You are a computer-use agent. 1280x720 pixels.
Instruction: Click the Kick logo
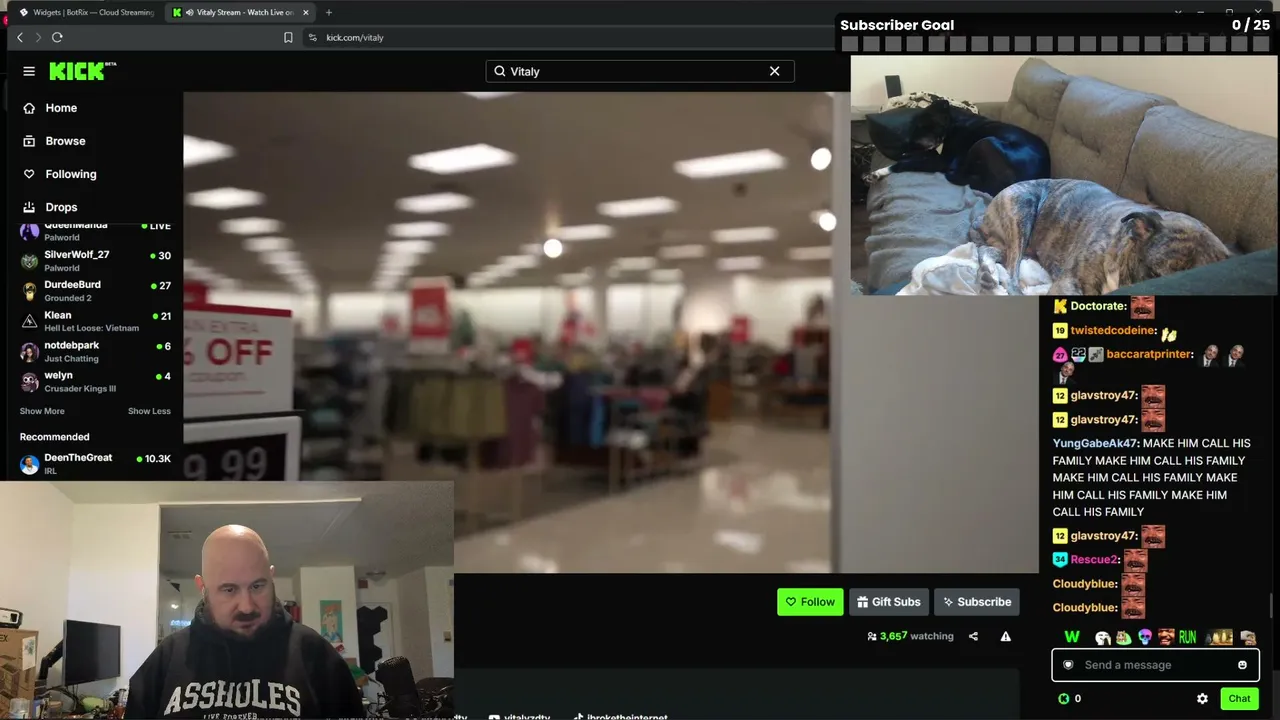(x=83, y=71)
